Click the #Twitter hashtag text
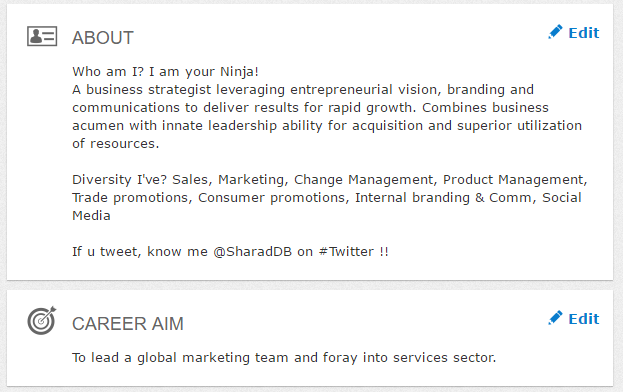This screenshot has height=392, width=623. click(x=346, y=252)
